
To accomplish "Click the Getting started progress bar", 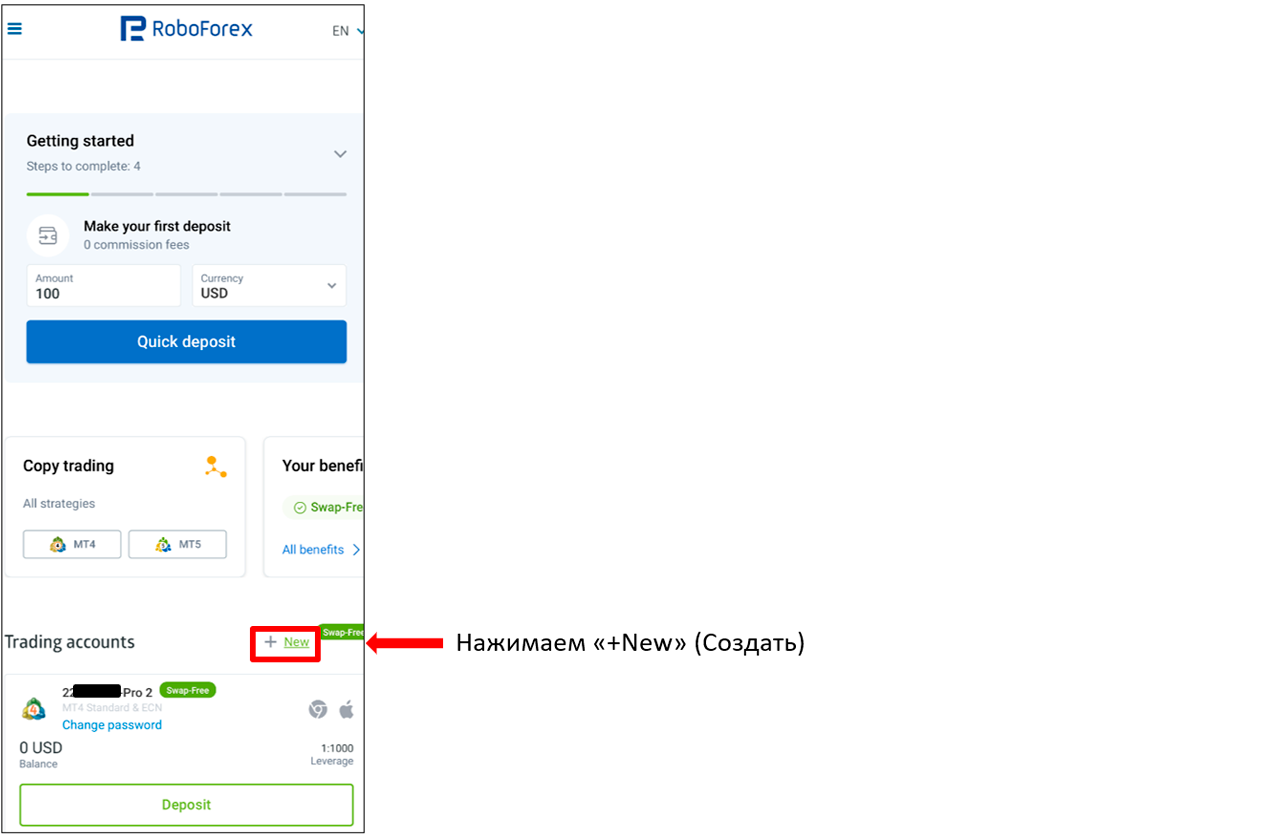I will click(x=186, y=194).
